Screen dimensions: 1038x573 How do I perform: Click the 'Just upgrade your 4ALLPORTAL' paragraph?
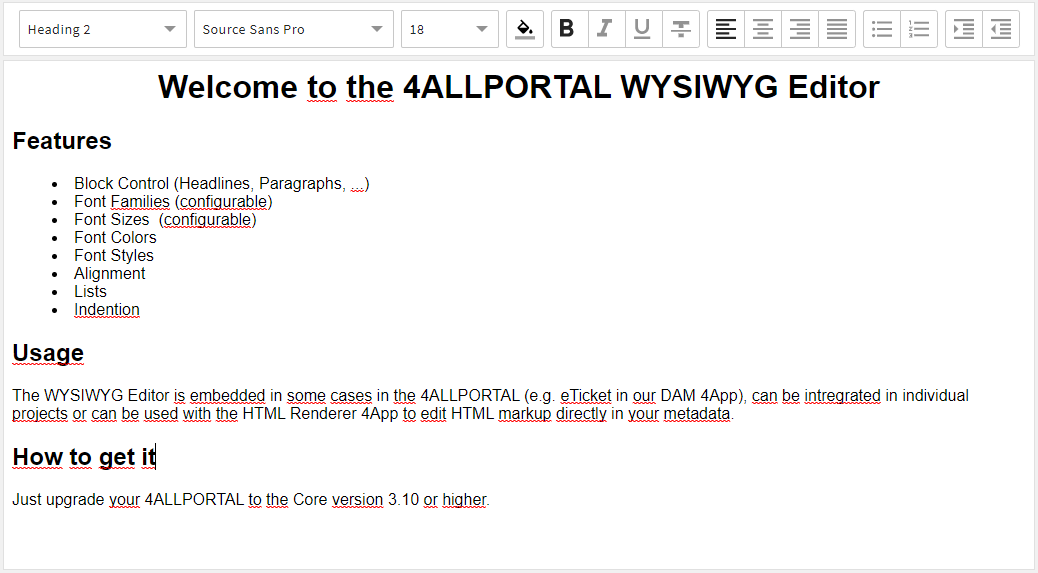click(x=251, y=500)
